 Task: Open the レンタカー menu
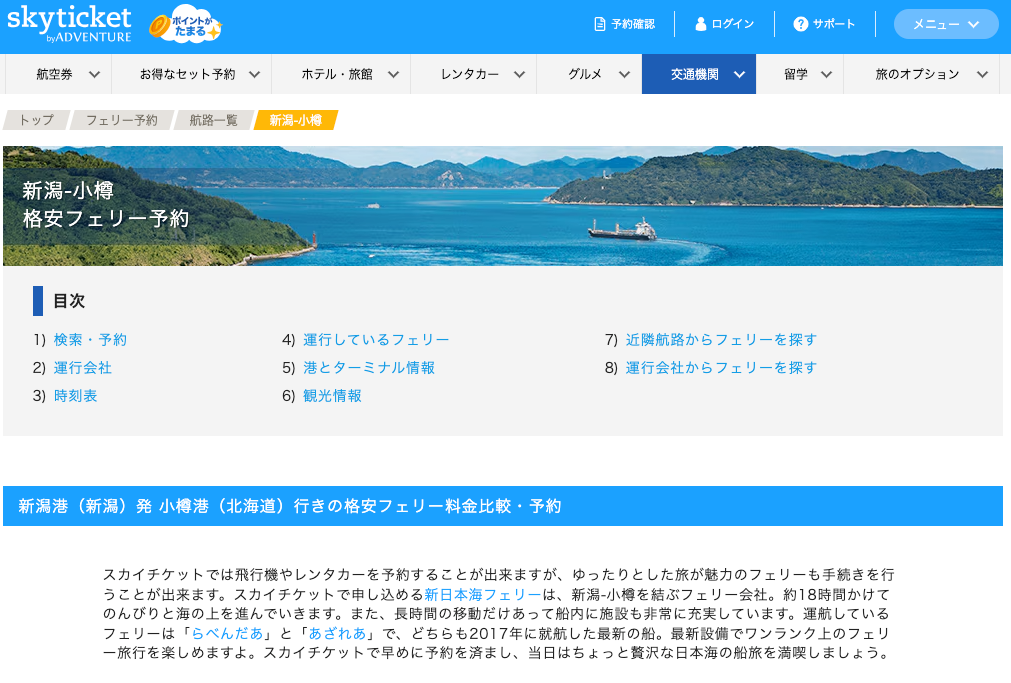pos(482,74)
